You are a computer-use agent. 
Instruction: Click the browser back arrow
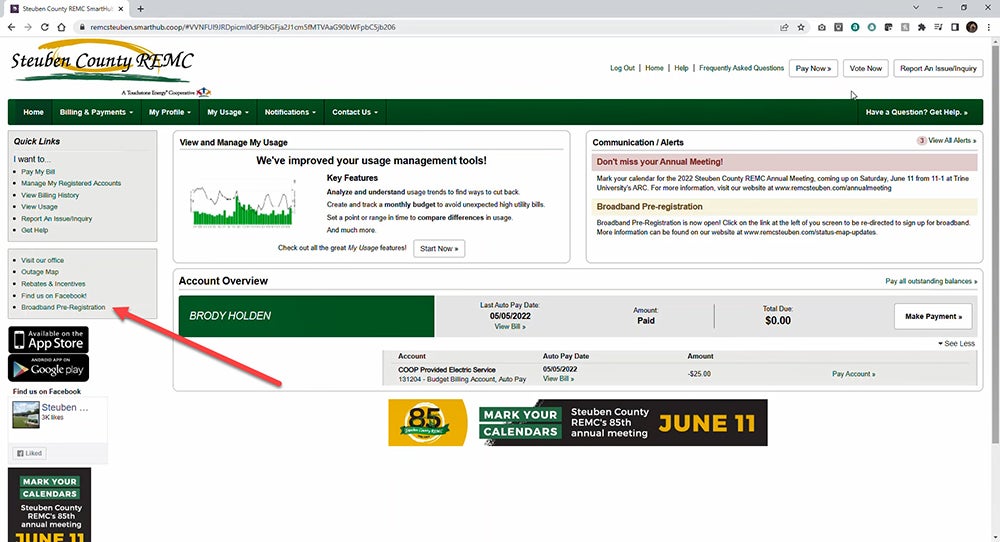pyautogui.click(x=11, y=27)
